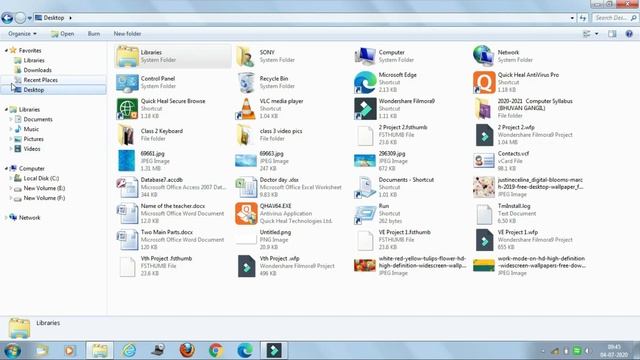The width and height of the screenshot is (640, 360).
Task: Open Internet Explorer from the taskbar
Action: tap(129, 351)
